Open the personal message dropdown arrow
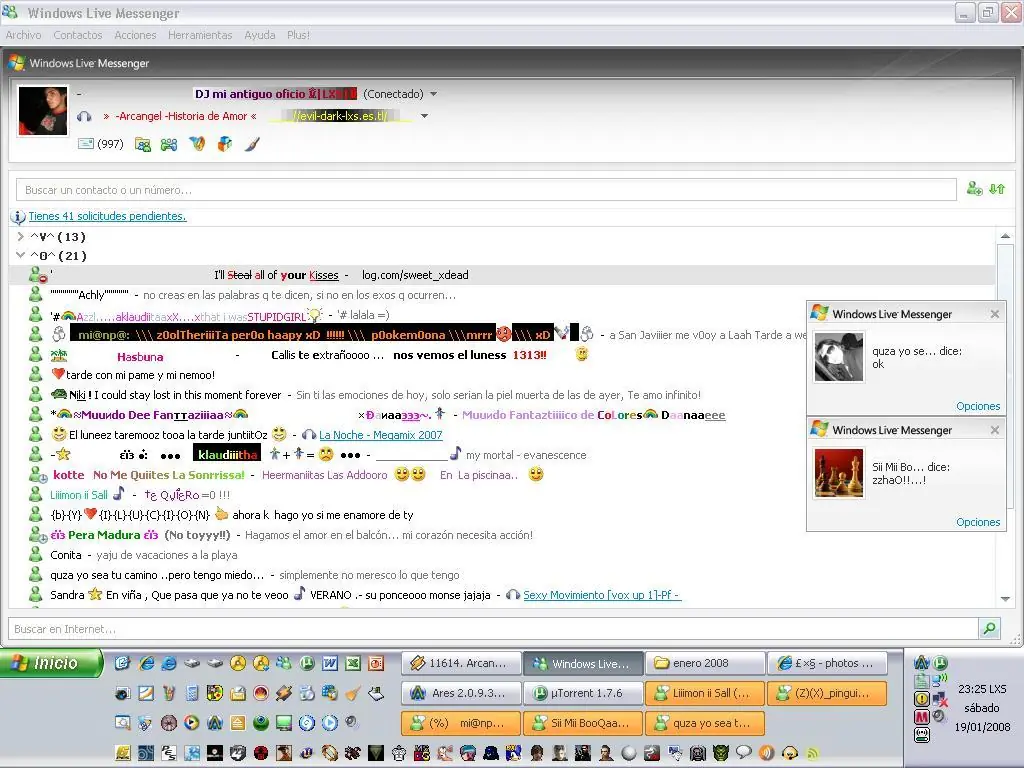The height and width of the screenshot is (768, 1024). click(x=424, y=116)
